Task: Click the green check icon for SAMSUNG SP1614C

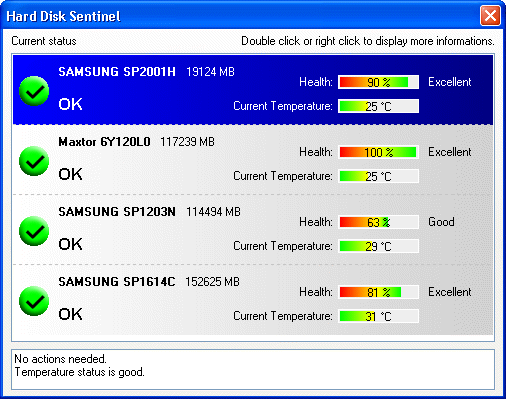Action: (34, 301)
